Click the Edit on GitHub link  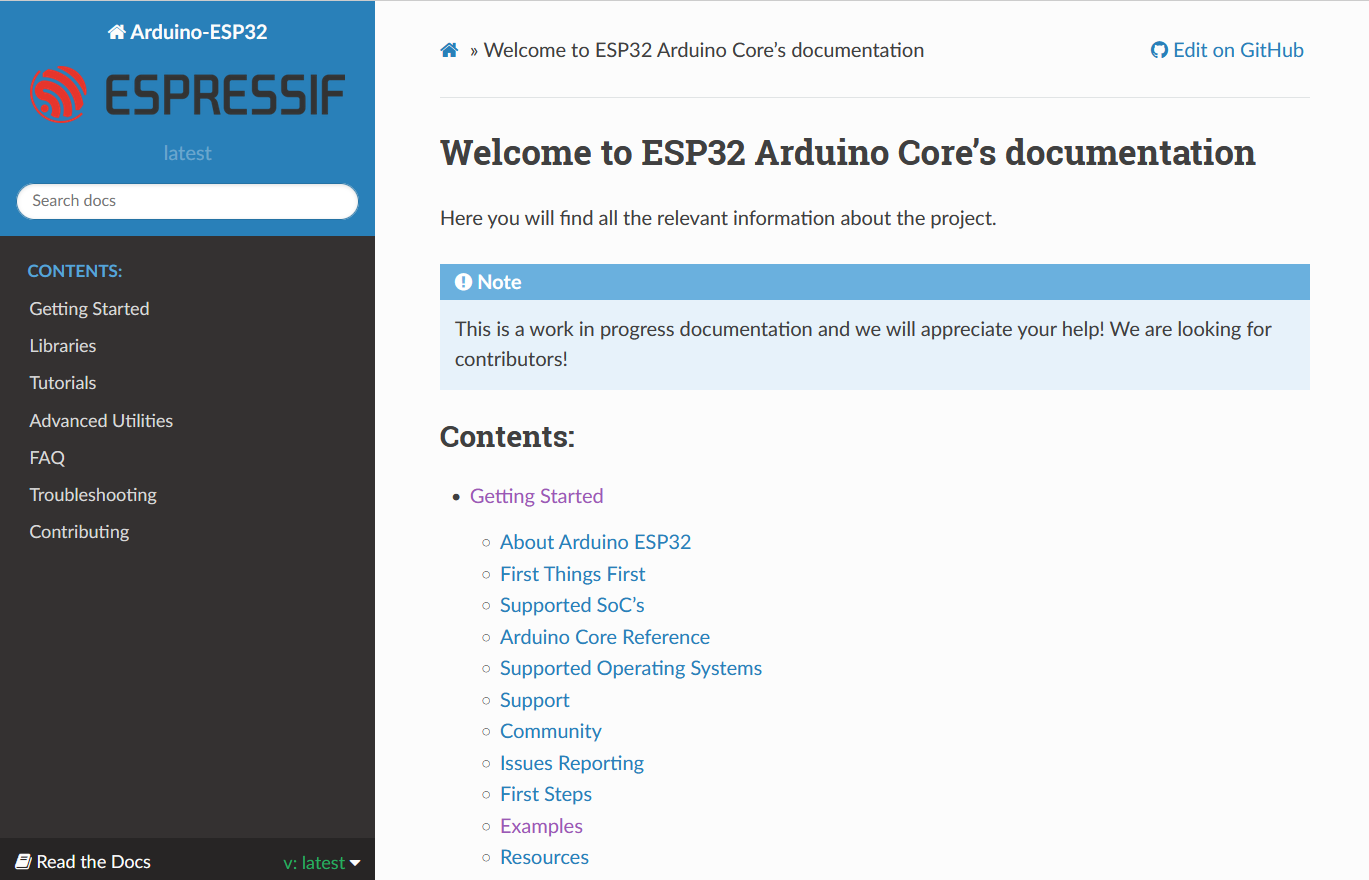click(x=1237, y=49)
